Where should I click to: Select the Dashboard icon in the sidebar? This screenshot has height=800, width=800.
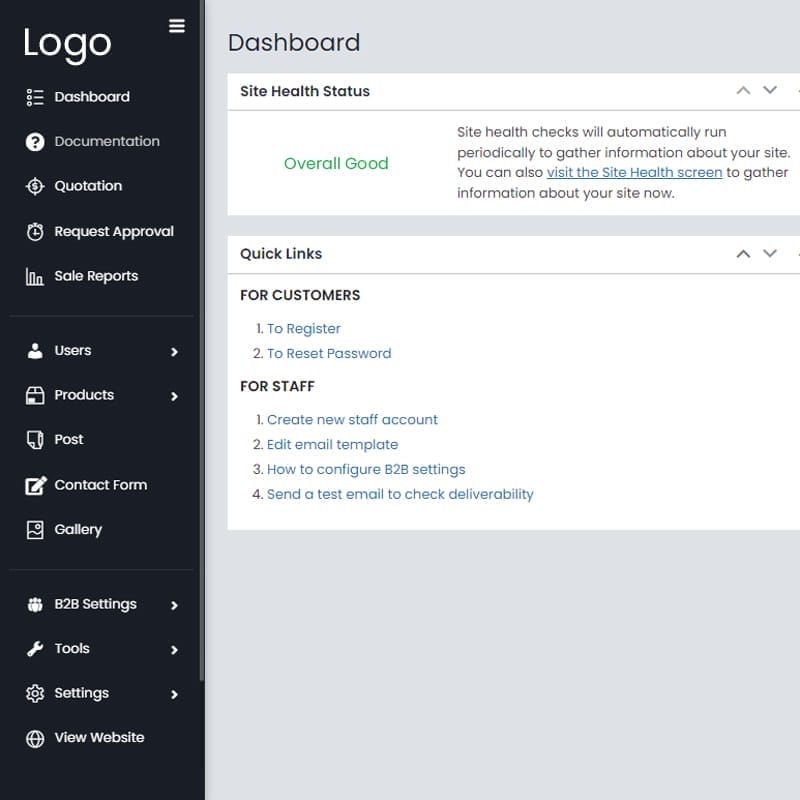coord(34,97)
